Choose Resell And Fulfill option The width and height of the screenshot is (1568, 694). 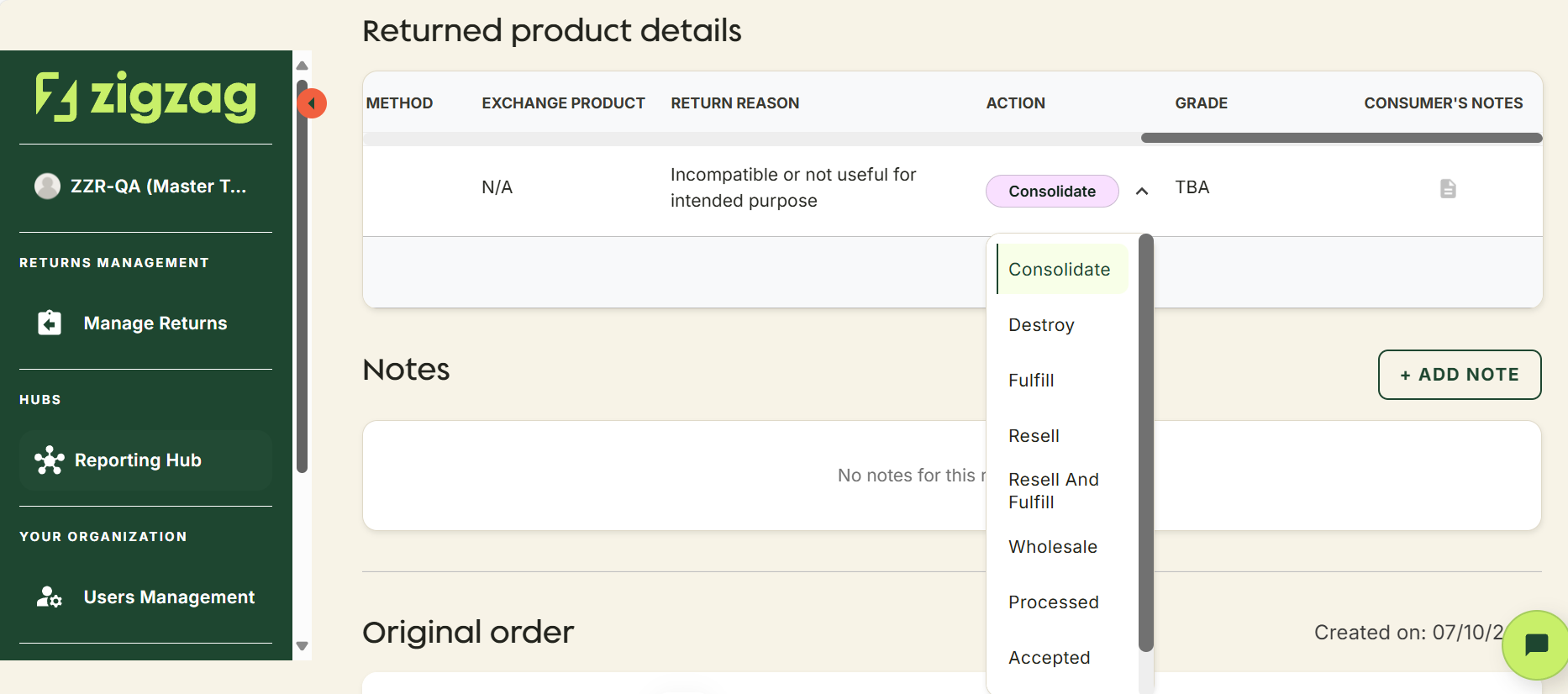coord(1053,490)
